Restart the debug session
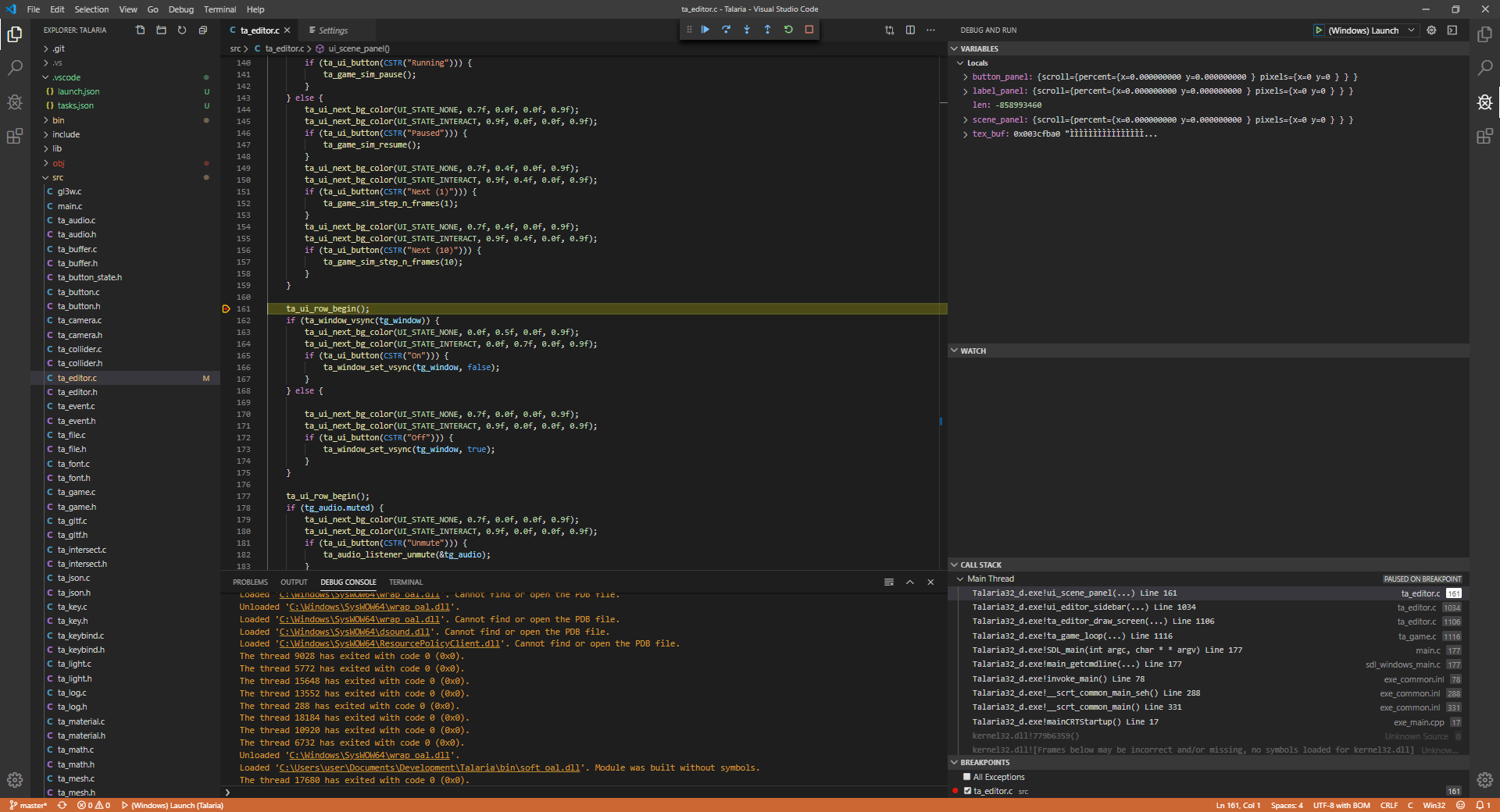Image resolution: width=1500 pixels, height=812 pixels. [x=788, y=29]
